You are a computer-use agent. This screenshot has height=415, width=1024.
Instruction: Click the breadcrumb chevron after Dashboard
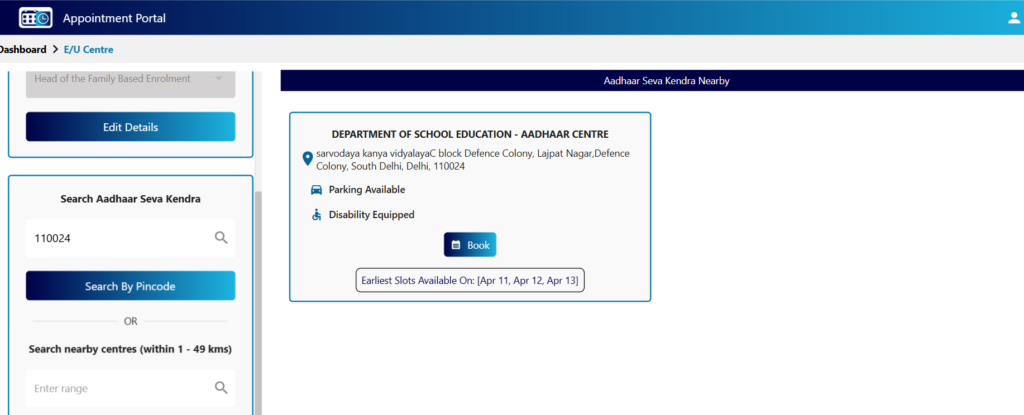click(56, 49)
